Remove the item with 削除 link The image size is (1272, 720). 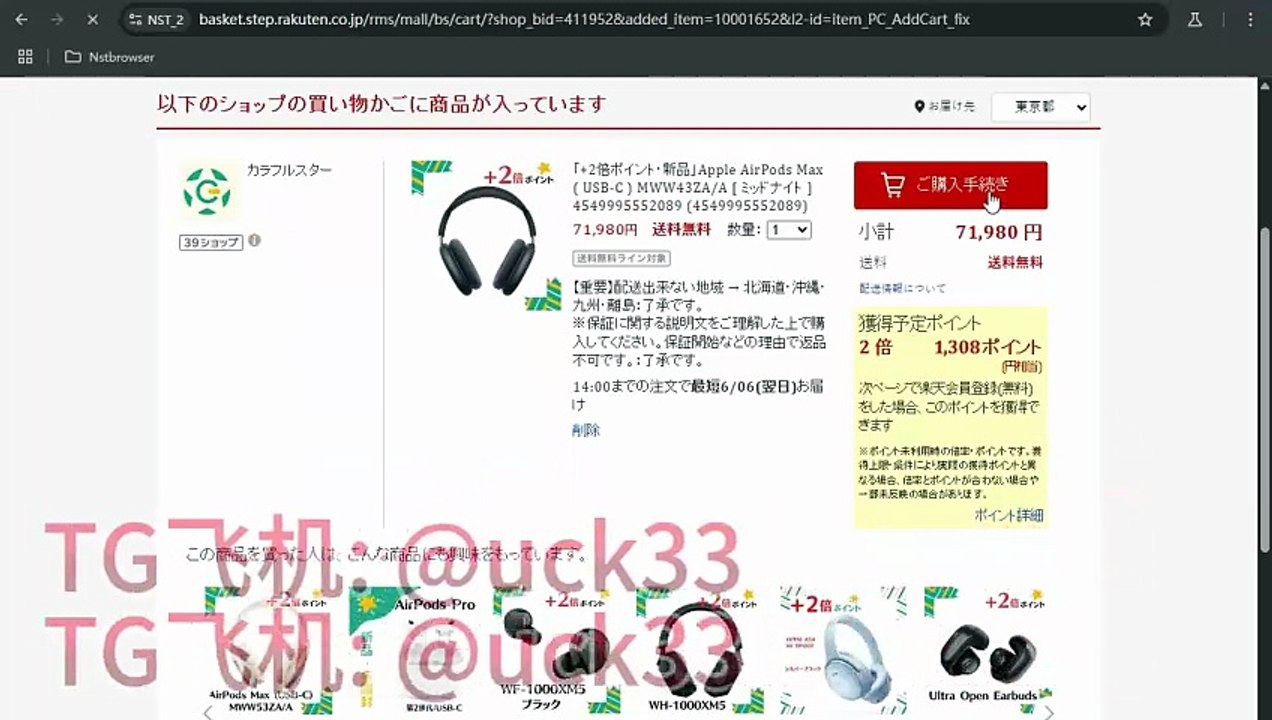pos(586,430)
